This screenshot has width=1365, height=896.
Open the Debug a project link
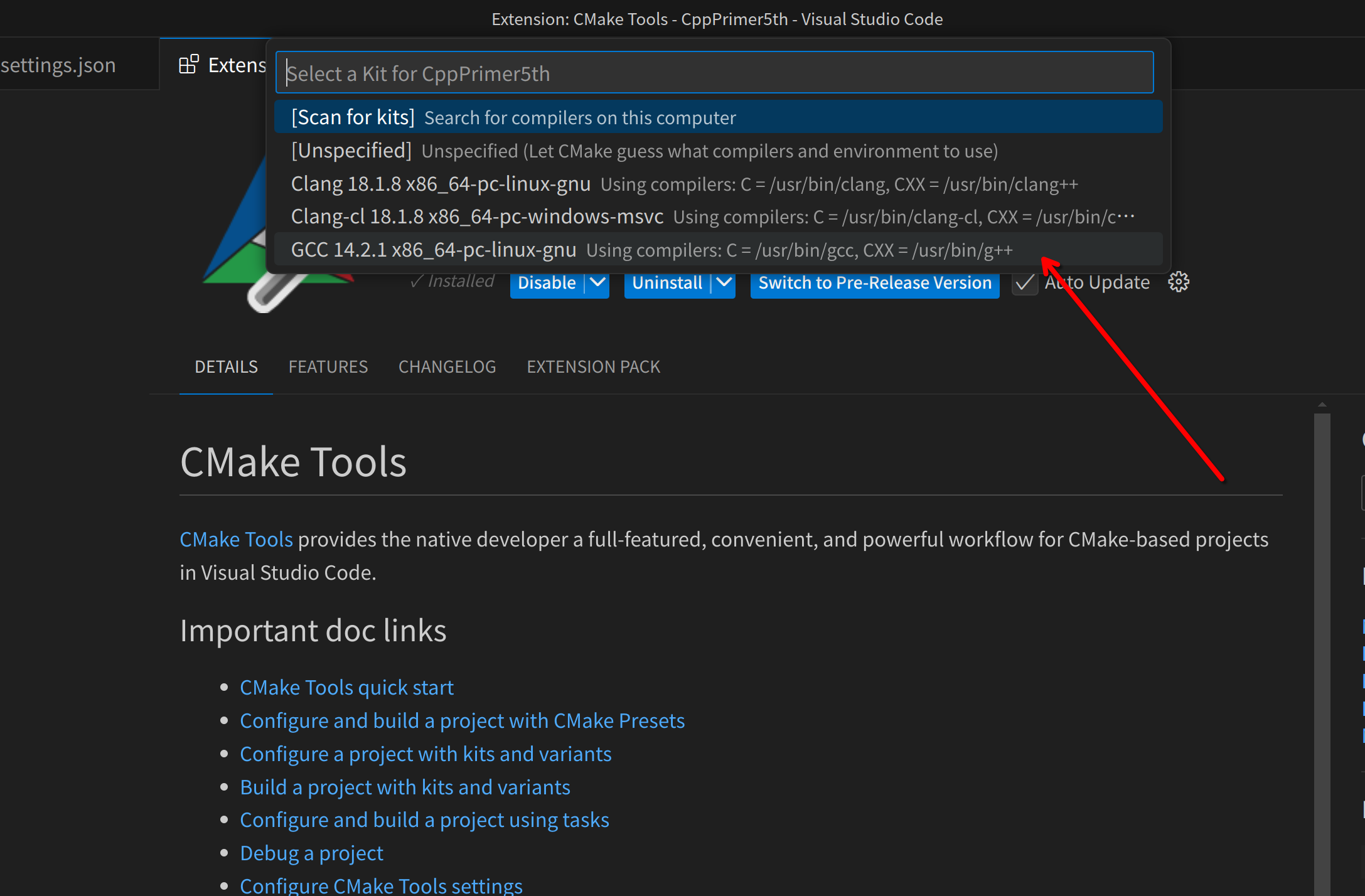tap(311, 853)
